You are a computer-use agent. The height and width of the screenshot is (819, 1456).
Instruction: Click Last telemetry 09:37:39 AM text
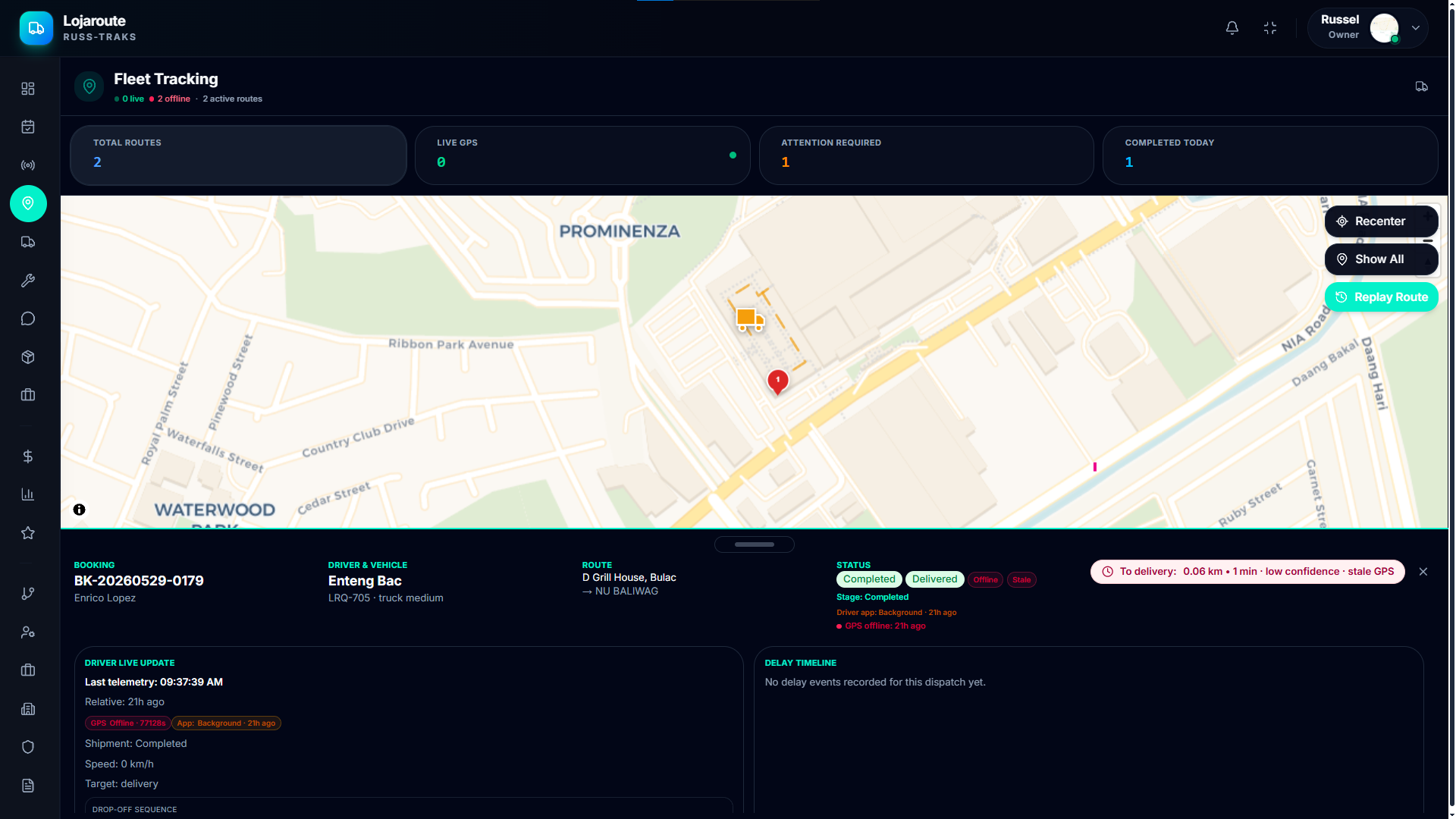[154, 682]
